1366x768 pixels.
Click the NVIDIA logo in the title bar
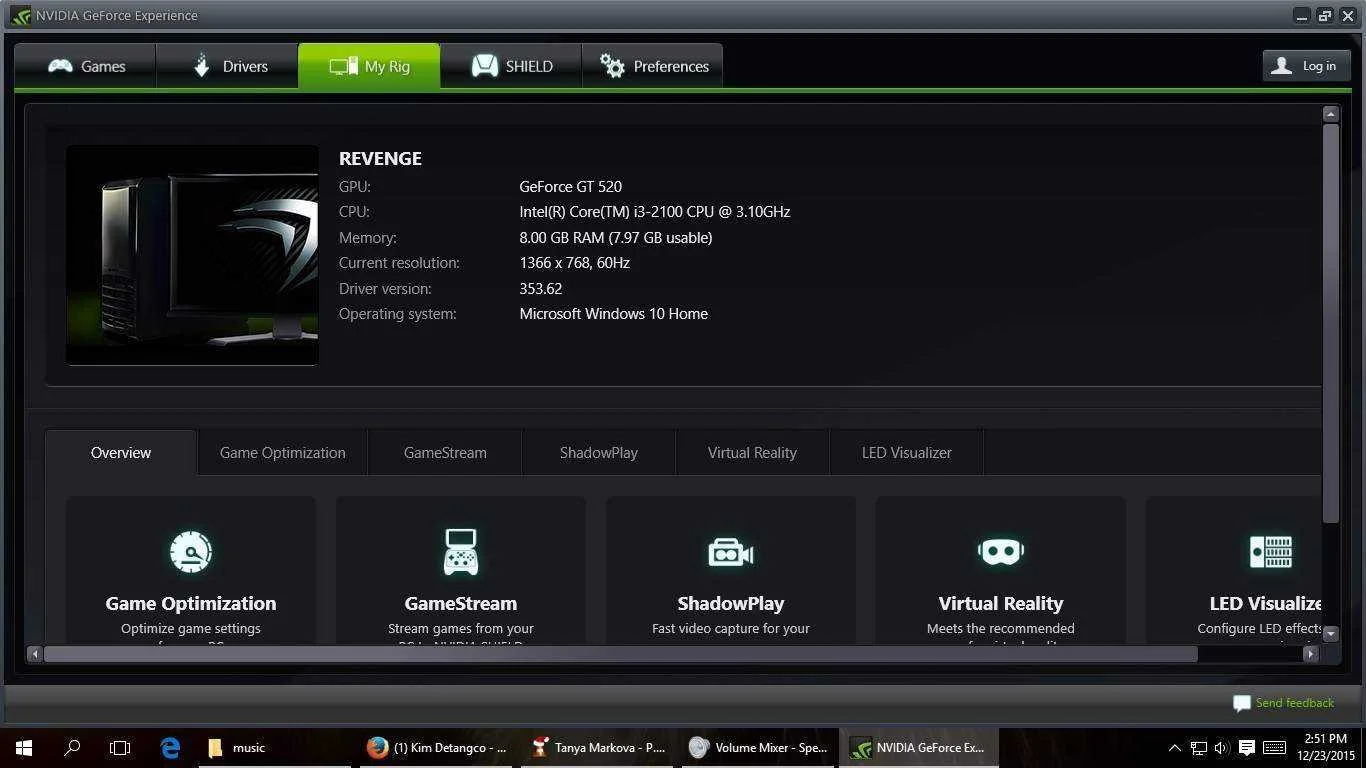coord(20,15)
